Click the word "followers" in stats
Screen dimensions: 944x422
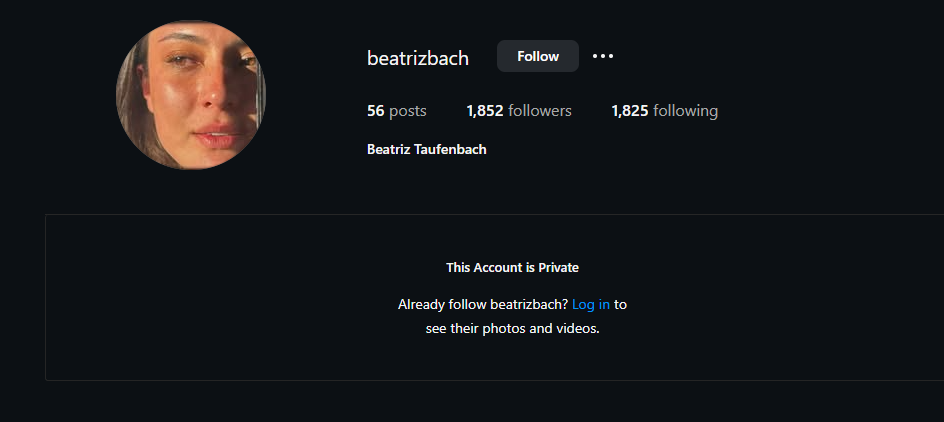point(540,111)
